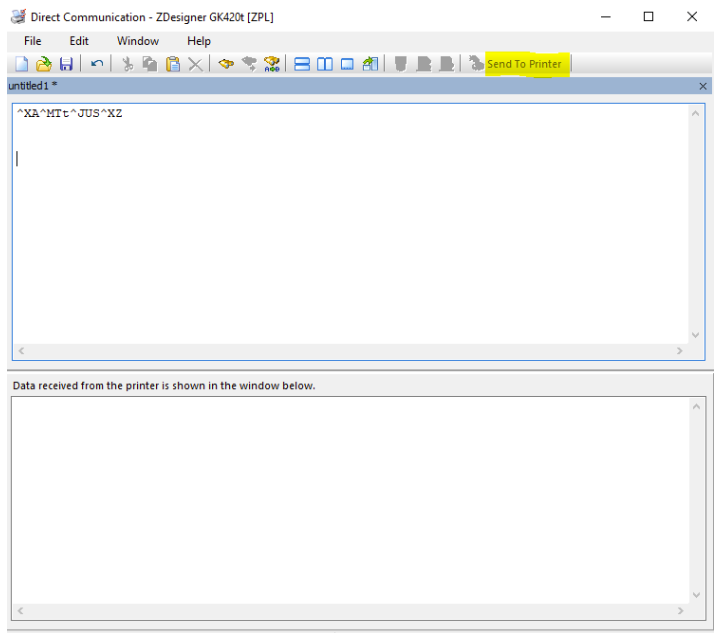The width and height of the screenshot is (717, 633).
Task: Close the untitled1 document pane
Action: (x=703, y=86)
